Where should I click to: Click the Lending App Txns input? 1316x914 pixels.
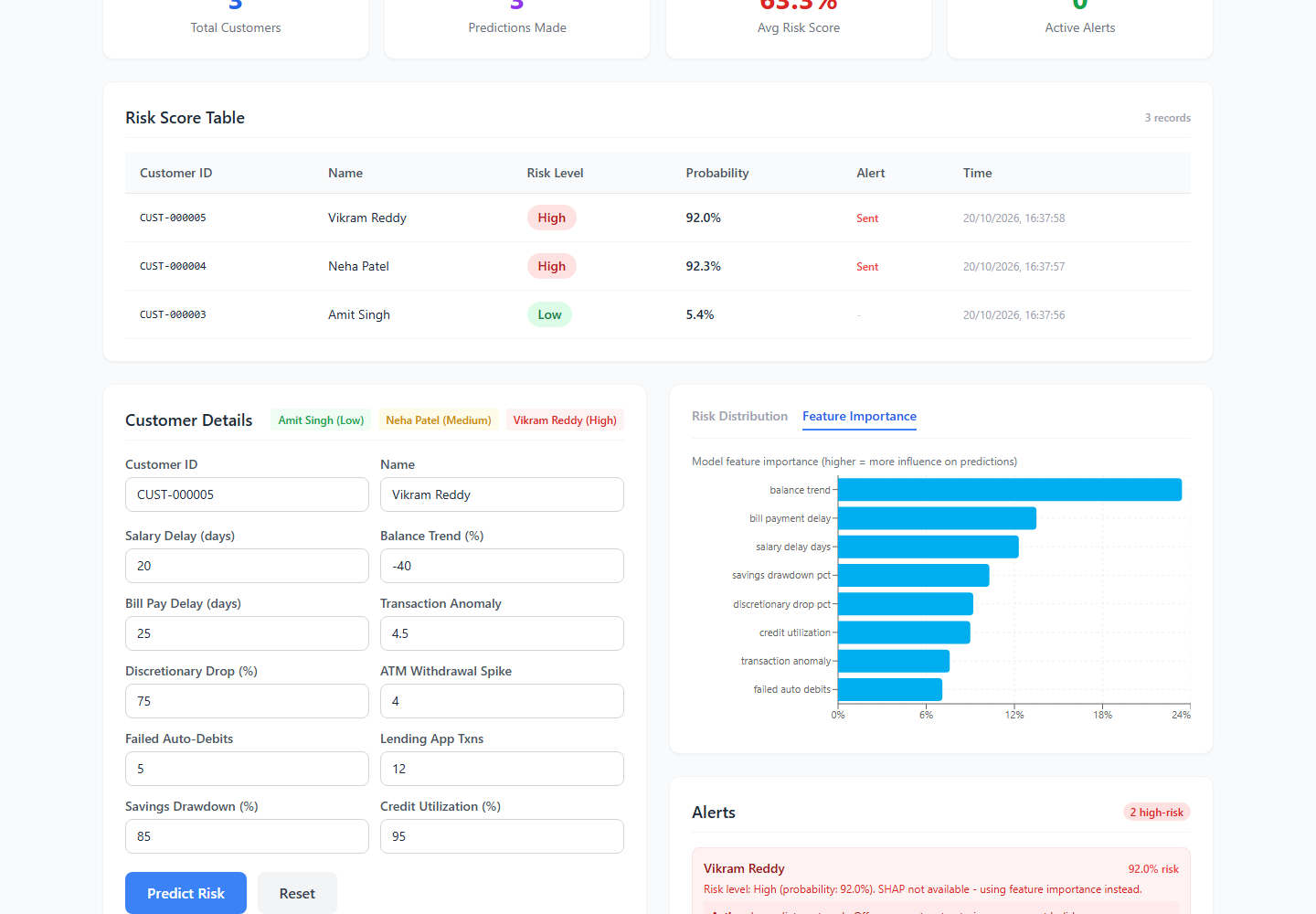pyautogui.click(x=502, y=769)
